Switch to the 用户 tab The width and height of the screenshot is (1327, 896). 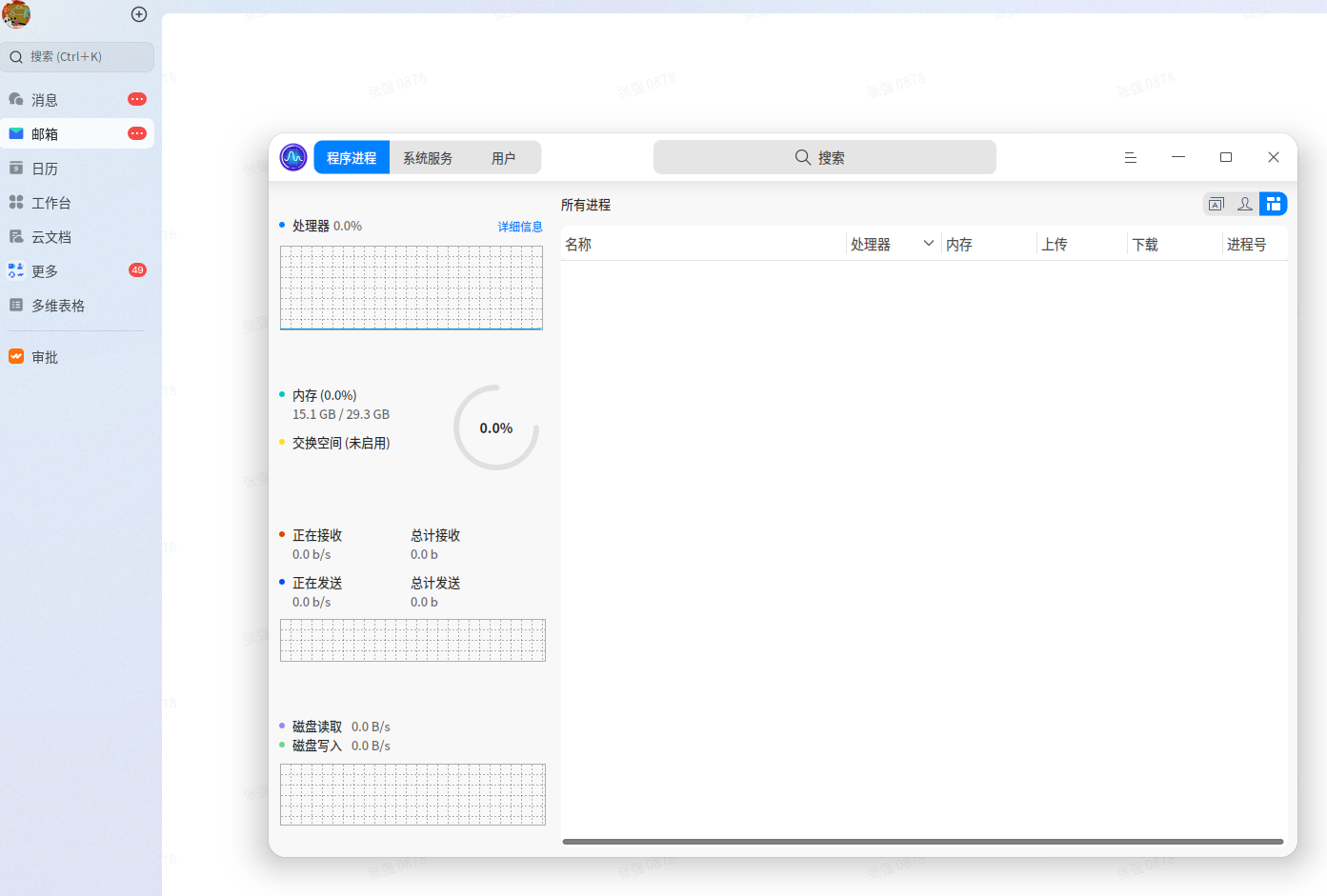(503, 158)
